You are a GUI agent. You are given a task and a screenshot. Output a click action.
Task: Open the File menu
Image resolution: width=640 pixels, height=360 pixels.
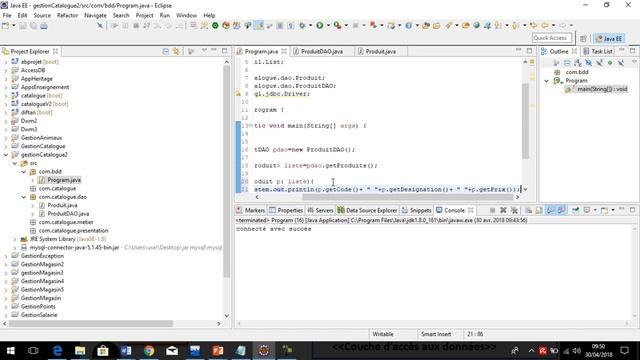point(7,15)
